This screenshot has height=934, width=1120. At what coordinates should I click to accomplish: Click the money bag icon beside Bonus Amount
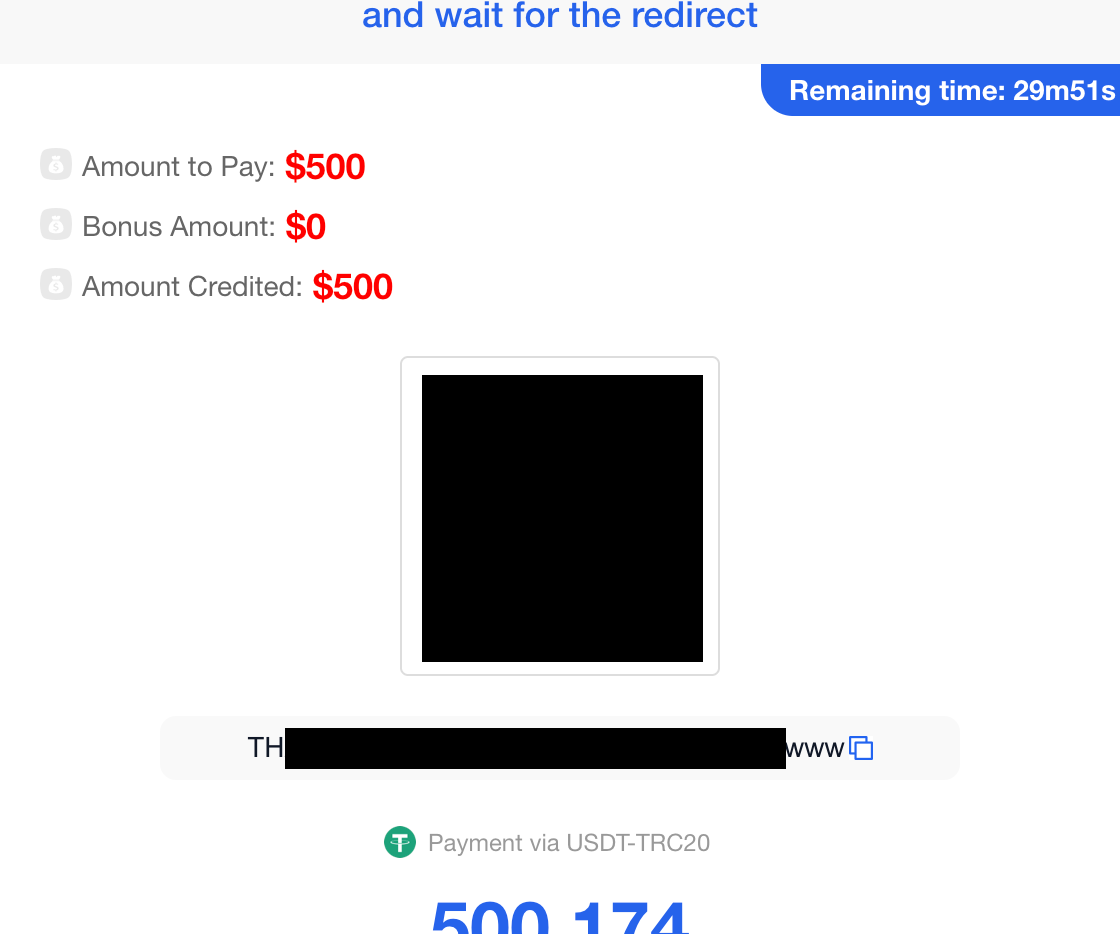[x=56, y=224]
